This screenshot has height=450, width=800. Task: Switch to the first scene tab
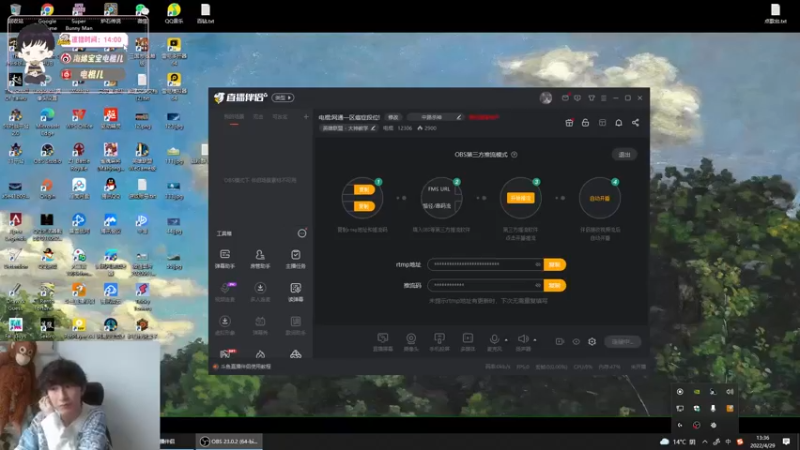tap(234, 117)
